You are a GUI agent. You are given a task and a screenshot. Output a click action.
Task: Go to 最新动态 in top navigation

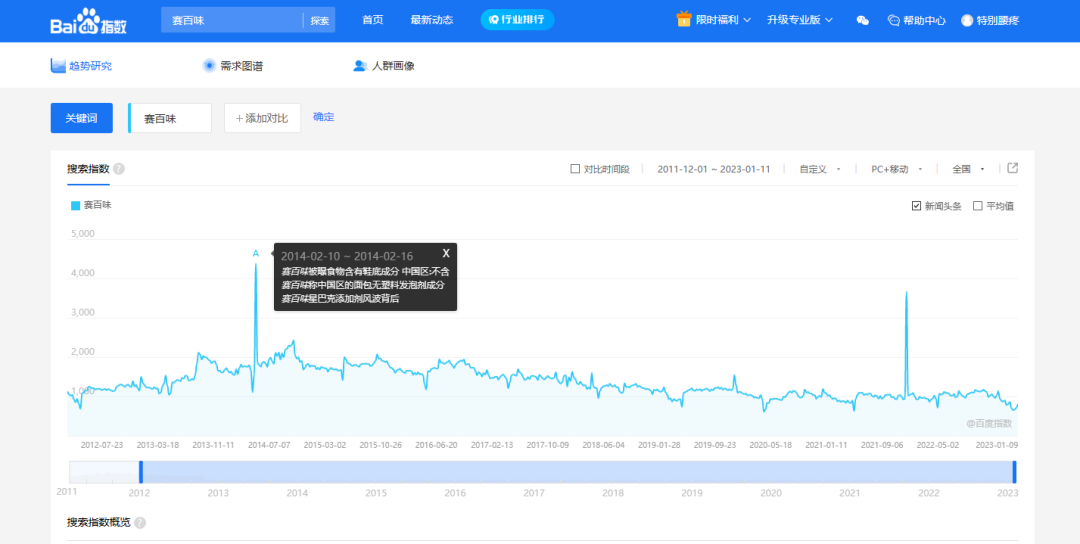(431, 21)
